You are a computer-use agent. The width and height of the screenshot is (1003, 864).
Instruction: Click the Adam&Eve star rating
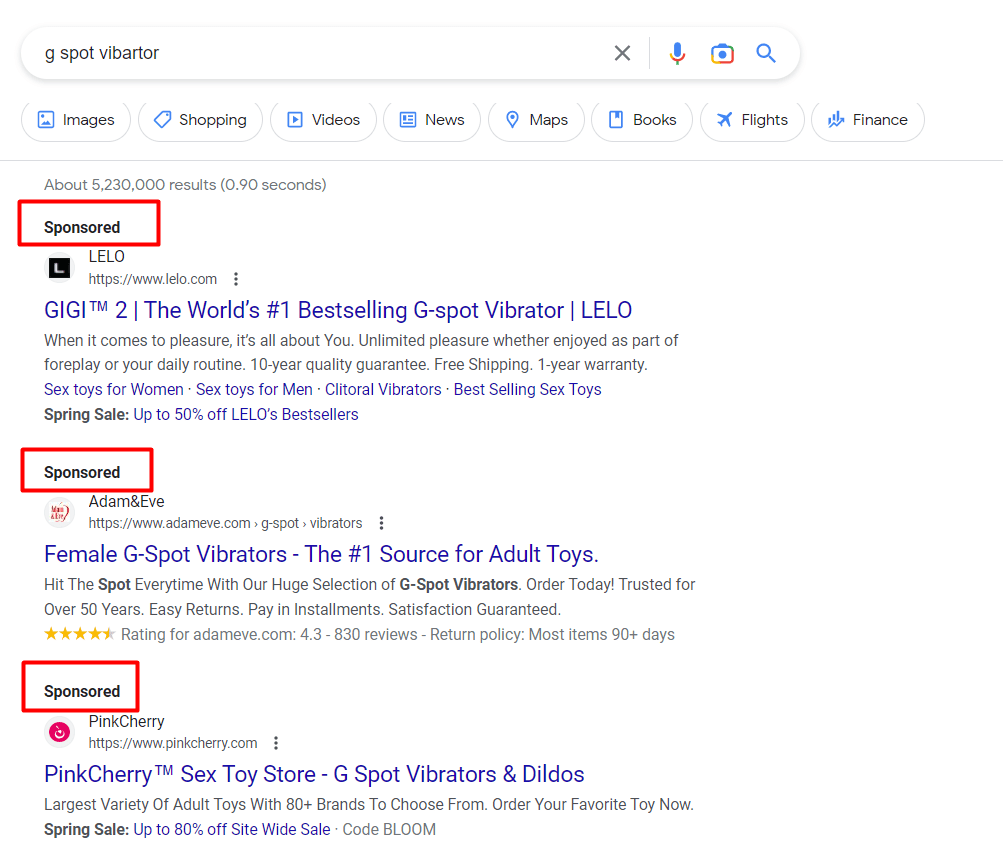79,634
